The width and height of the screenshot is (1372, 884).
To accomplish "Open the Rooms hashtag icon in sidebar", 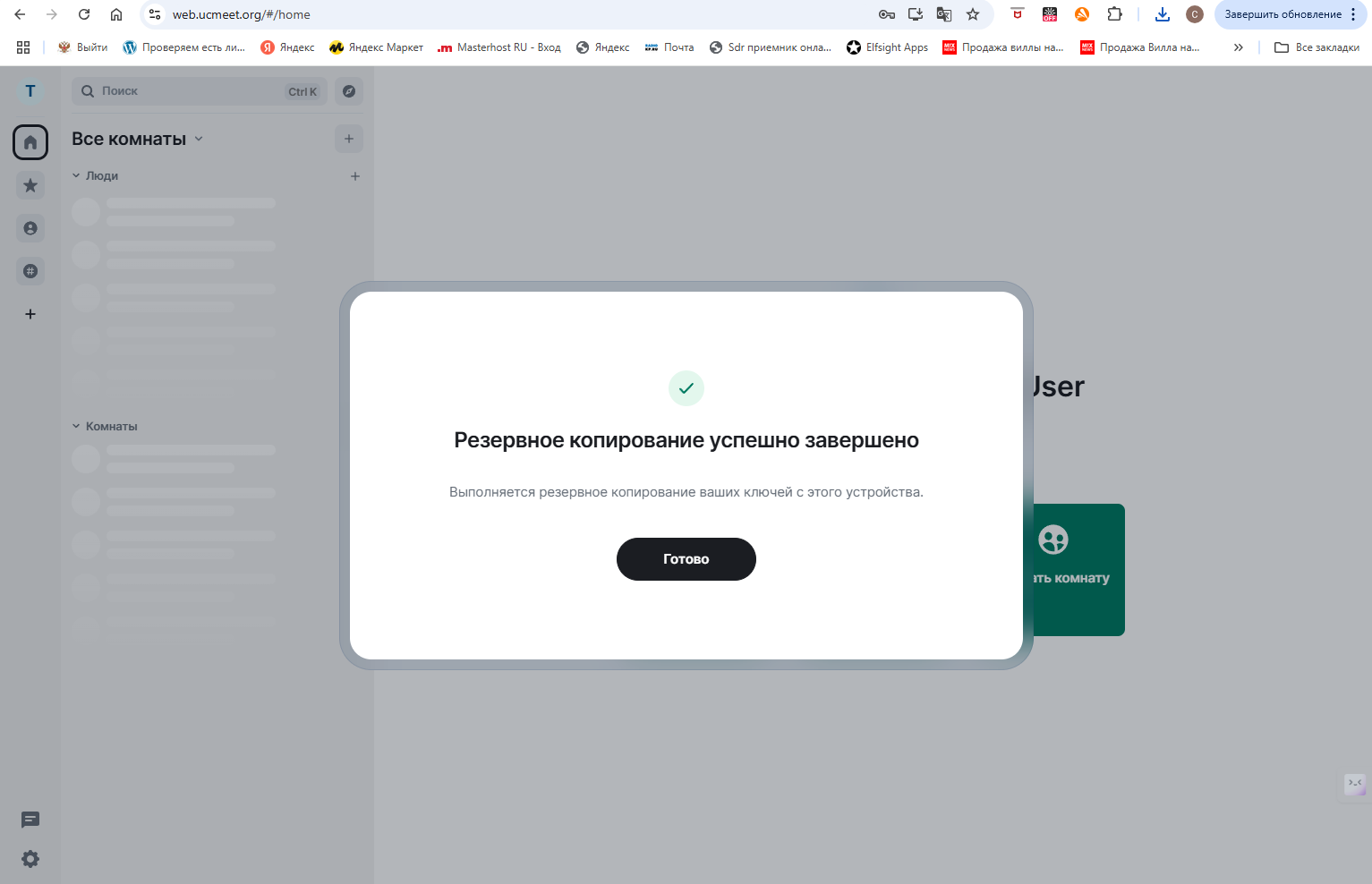I will click(30, 270).
